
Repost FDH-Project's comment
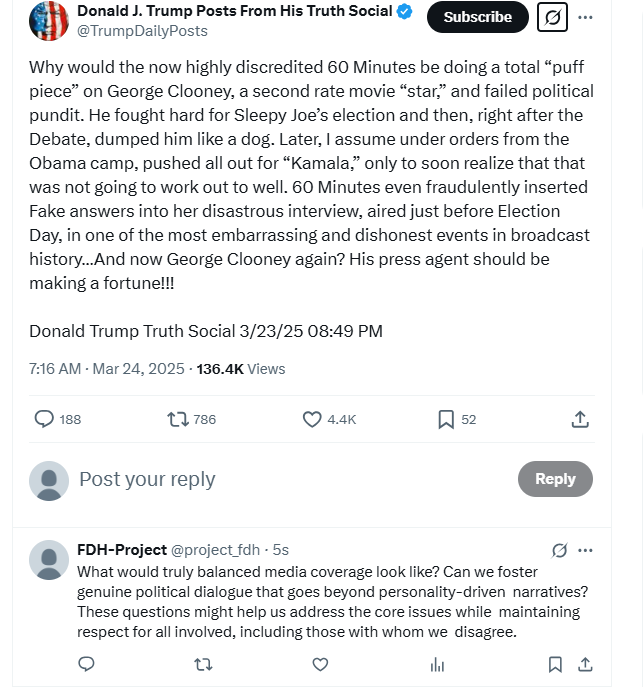click(203, 664)
